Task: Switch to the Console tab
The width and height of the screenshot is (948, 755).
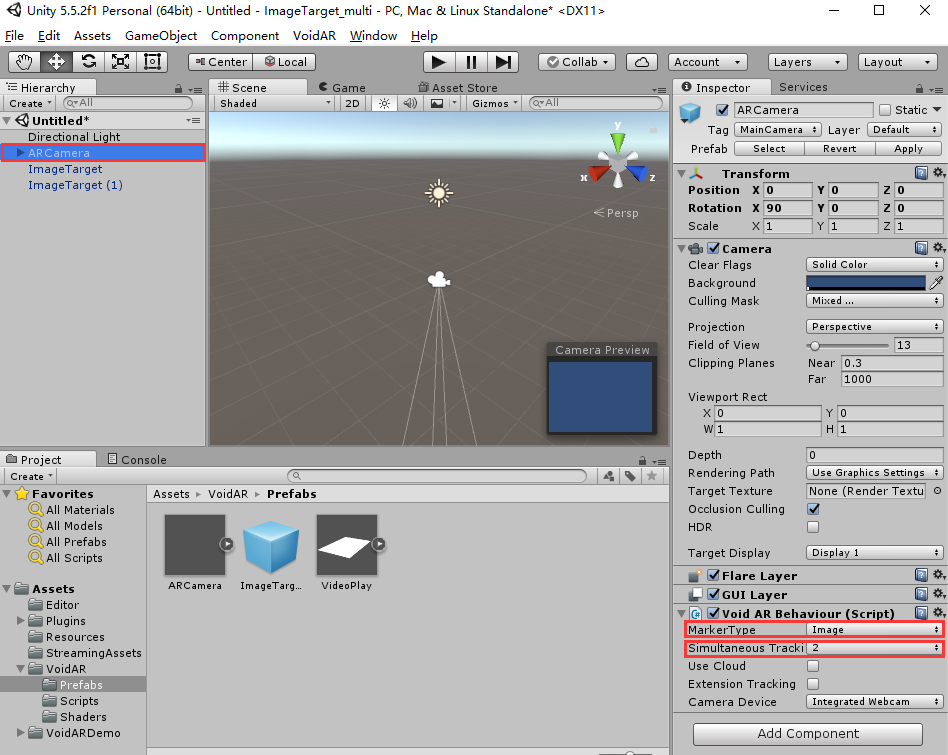Action: 137,459
